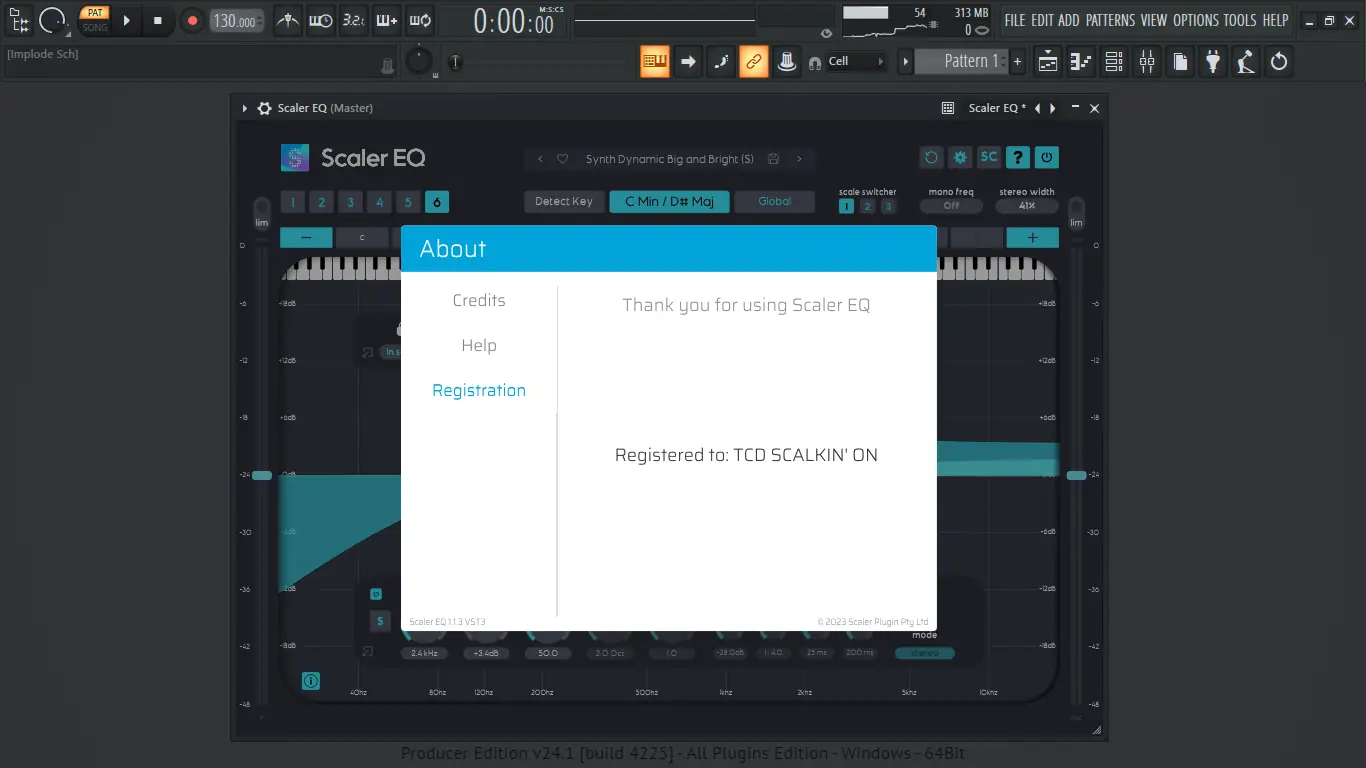Click the SC sidechain icon in Scaler EQ
This screenshot has width=1366, height=768.
tap(989, 157)
